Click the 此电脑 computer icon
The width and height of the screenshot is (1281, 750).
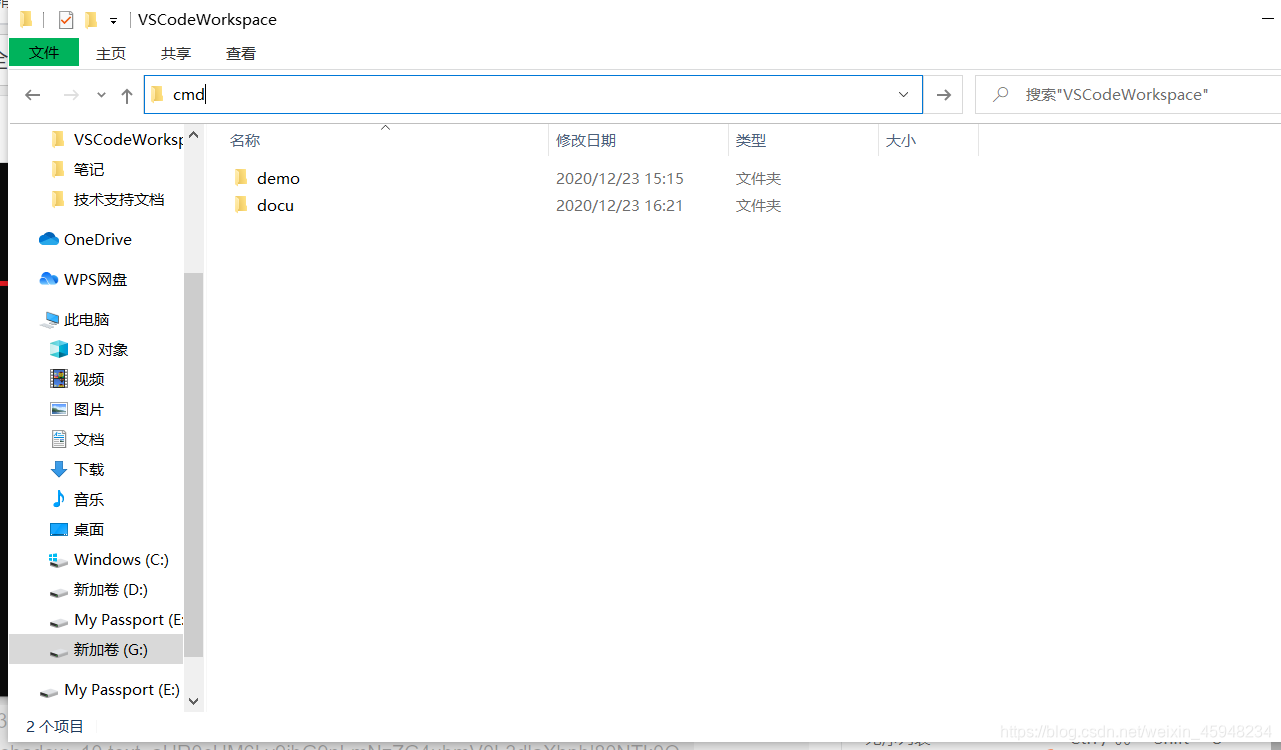tap(49, 320)
